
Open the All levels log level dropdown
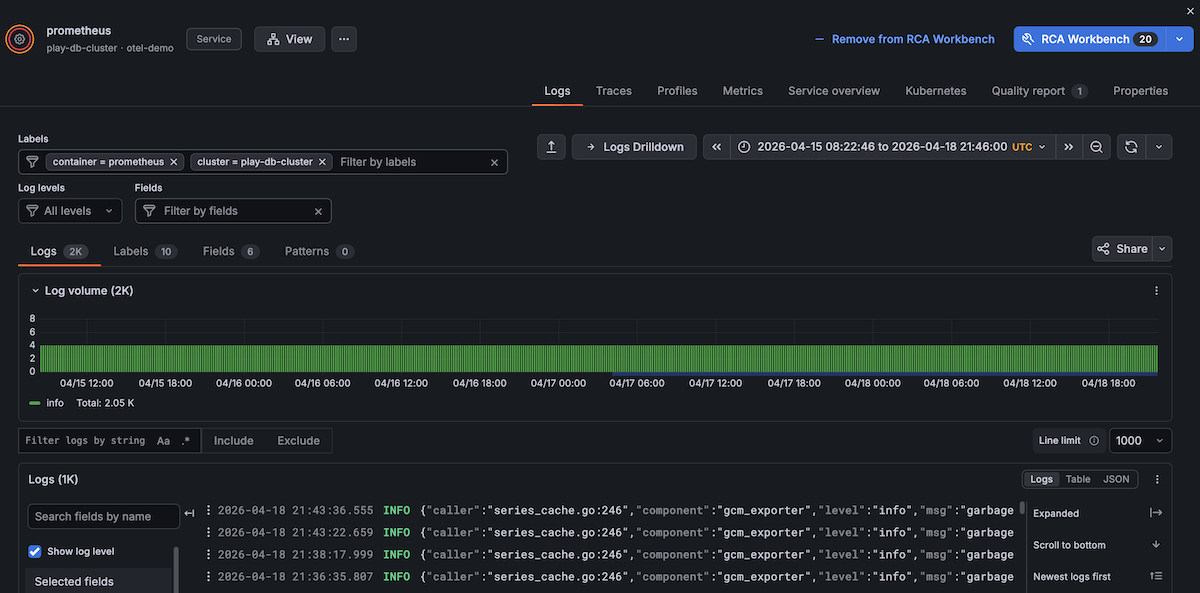(x=70, y=211)
